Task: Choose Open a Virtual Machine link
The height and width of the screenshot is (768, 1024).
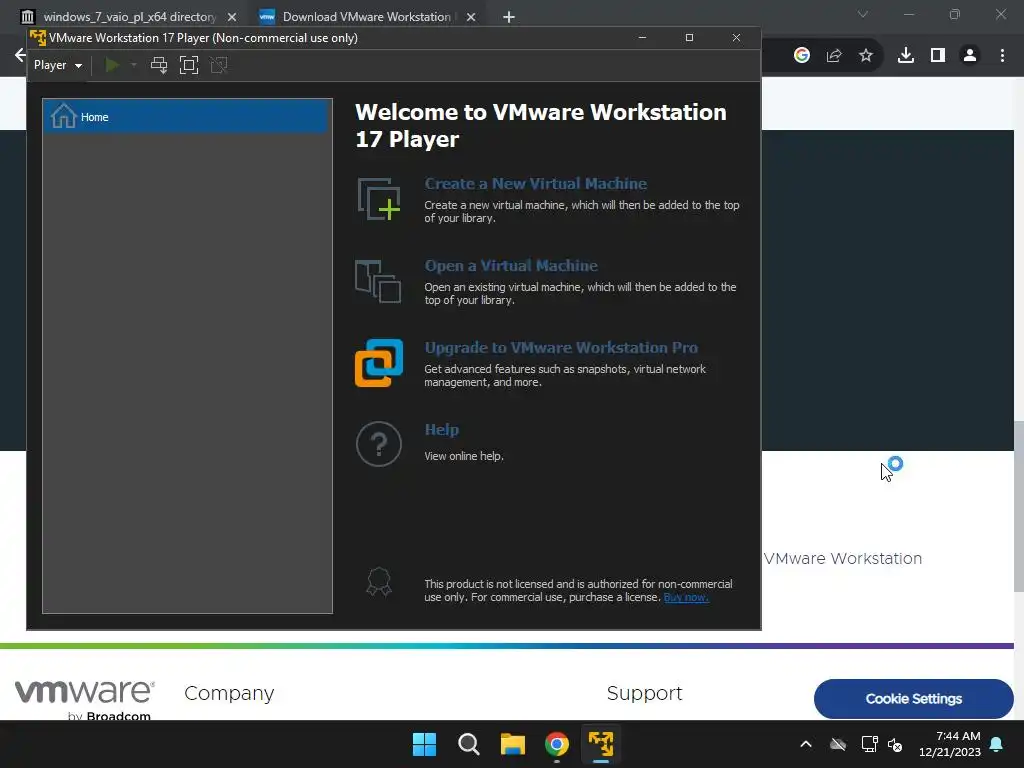Action: click(511, 266)
